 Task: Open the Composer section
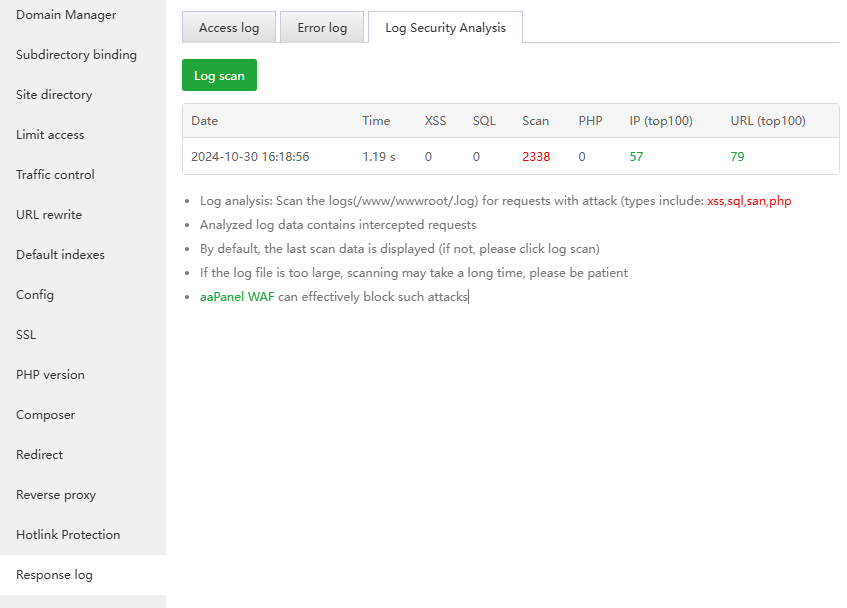45,415
